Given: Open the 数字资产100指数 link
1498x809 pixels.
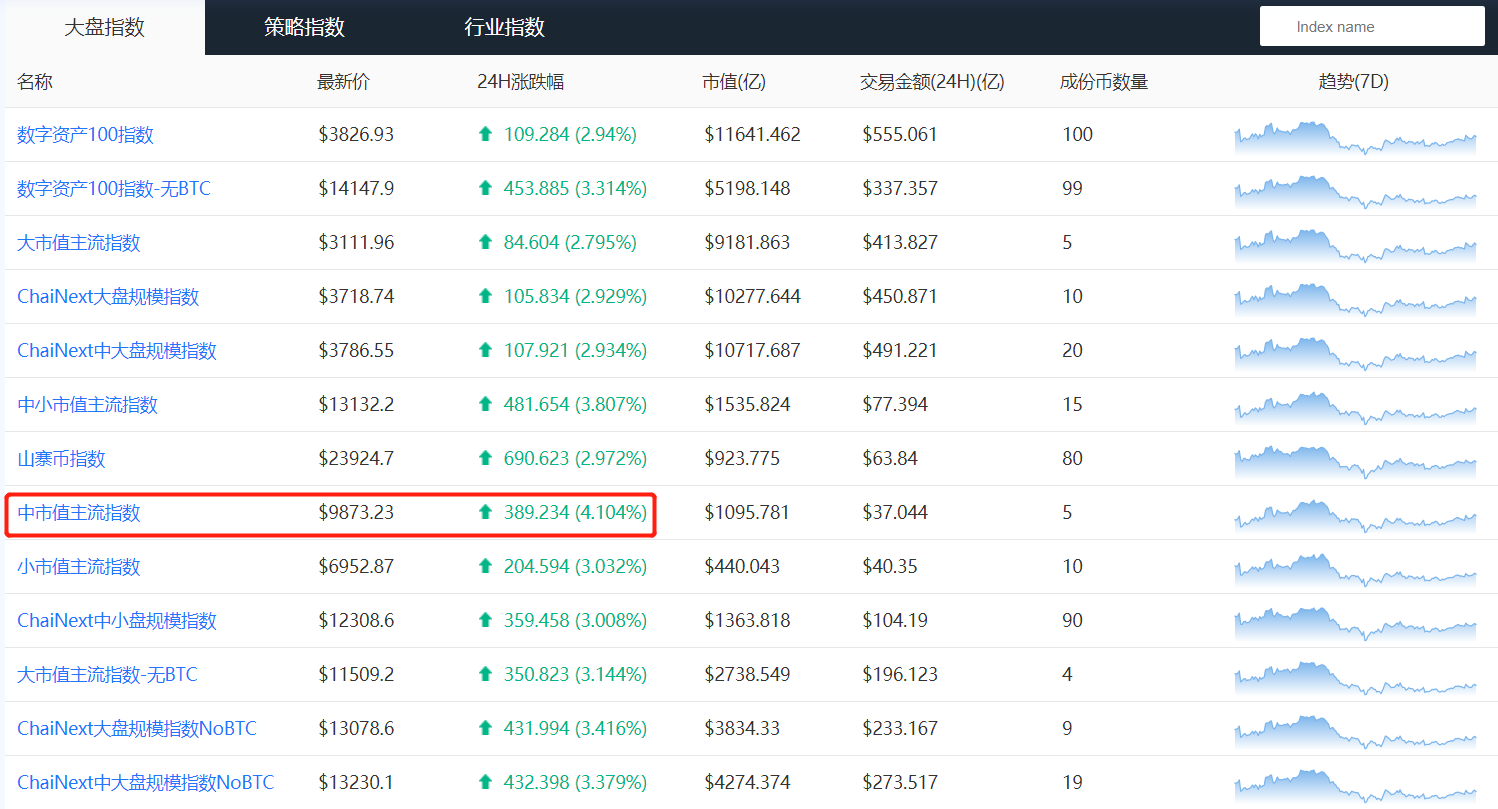Looking at the screenshot, I should click(86, 134).
